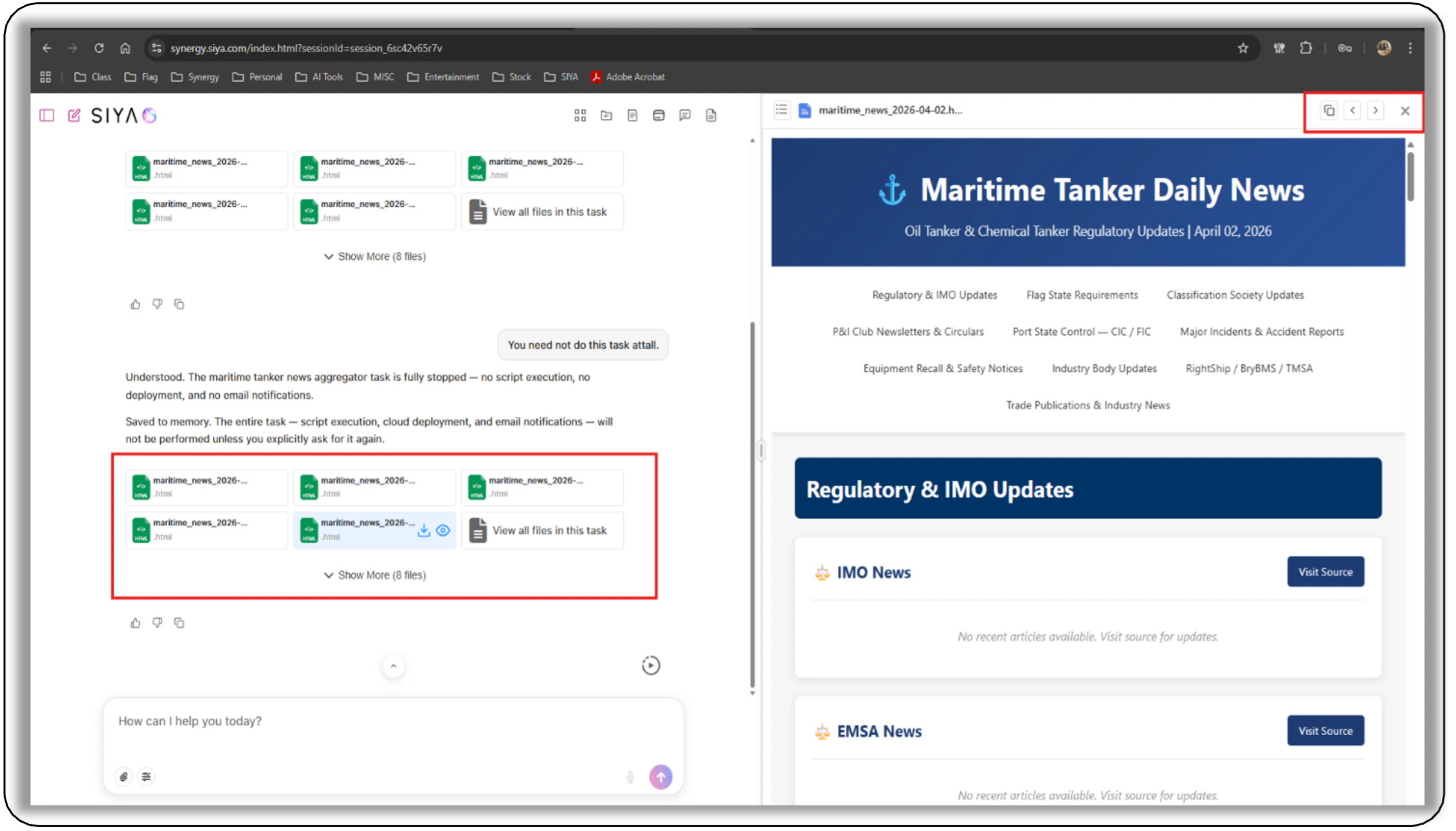Expand lower Show More (8 files)
Viewport: 1456px width, 831px height.
pyautogui.click(x=375, y=575)
